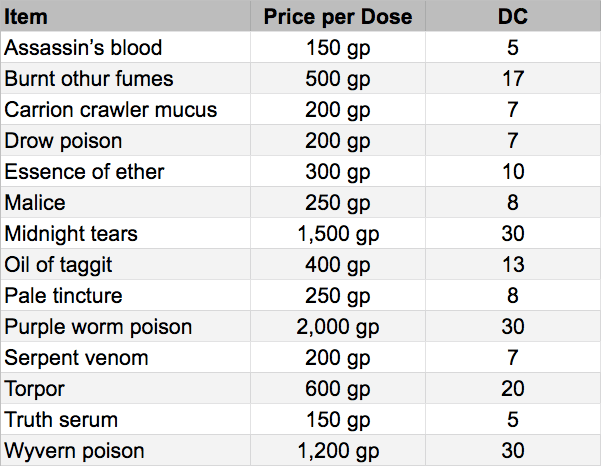This screenshot has height=466, width=601.
Task: Click the Essence of ether cell
Action: click(x=84, y=172)
